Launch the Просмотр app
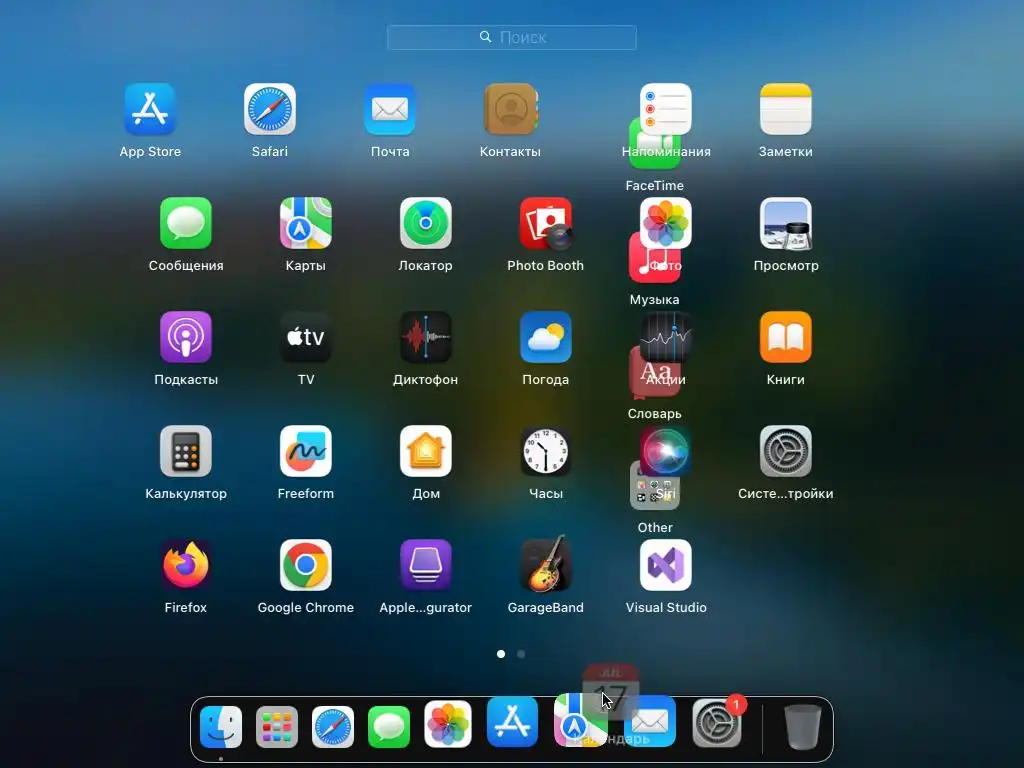 pyautogui.click(x=786, y=223)
